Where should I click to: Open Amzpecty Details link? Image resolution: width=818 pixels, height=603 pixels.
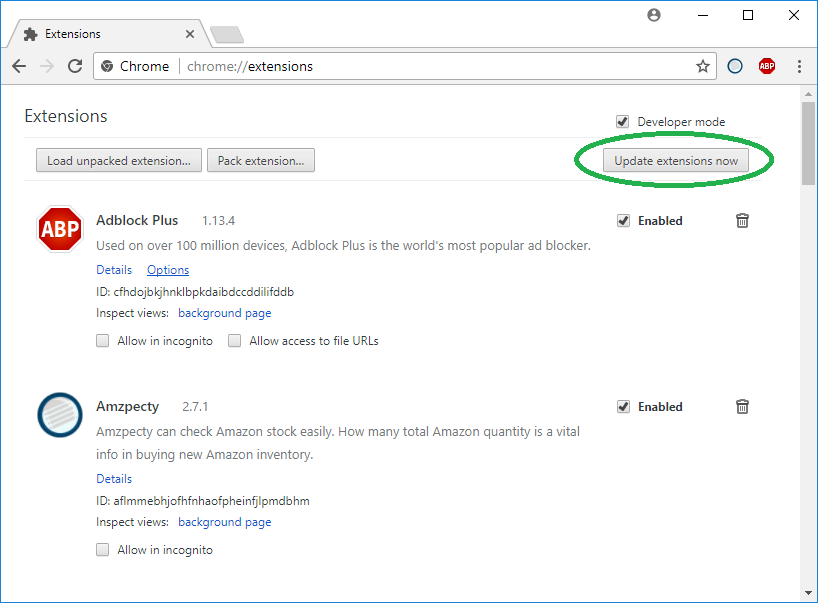pos(114,478)
